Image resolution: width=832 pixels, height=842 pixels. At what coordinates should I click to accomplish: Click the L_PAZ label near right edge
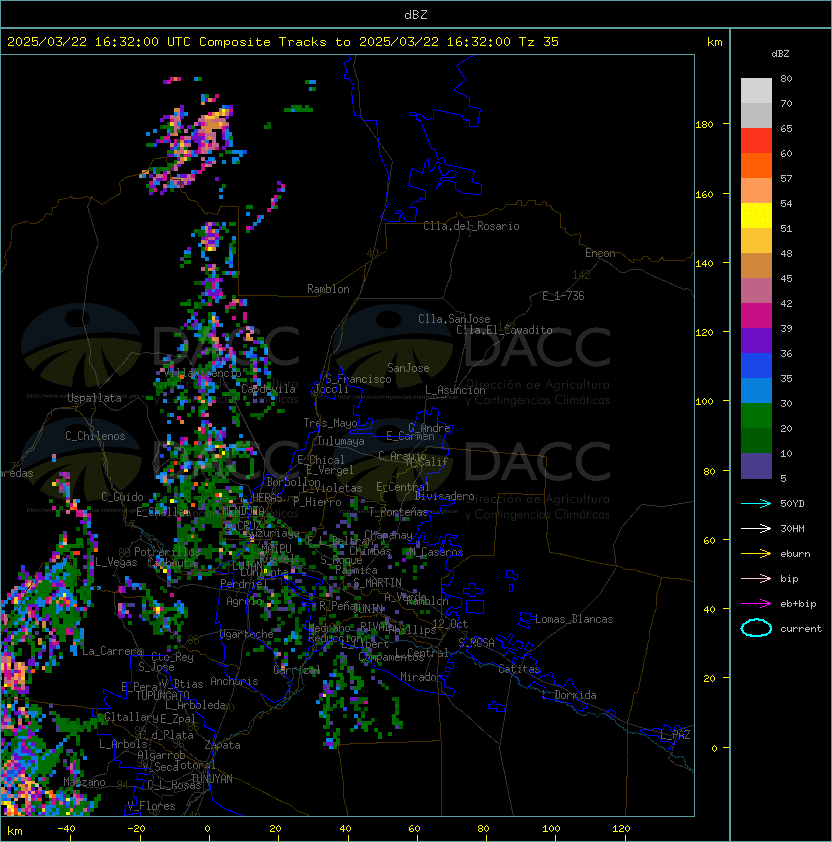pyautogui.click(x=675, y=735)
